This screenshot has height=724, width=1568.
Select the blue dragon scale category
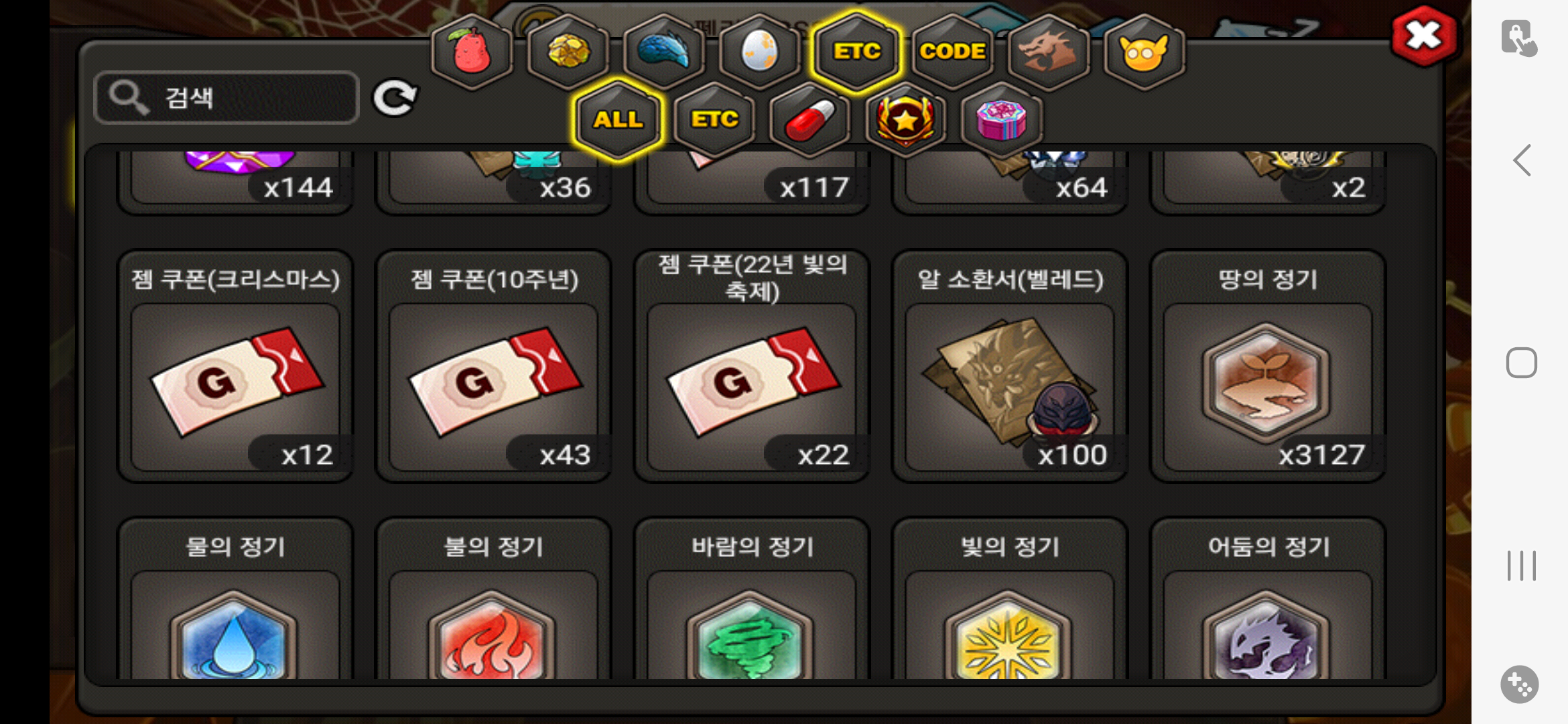click(x=663, y=51)
